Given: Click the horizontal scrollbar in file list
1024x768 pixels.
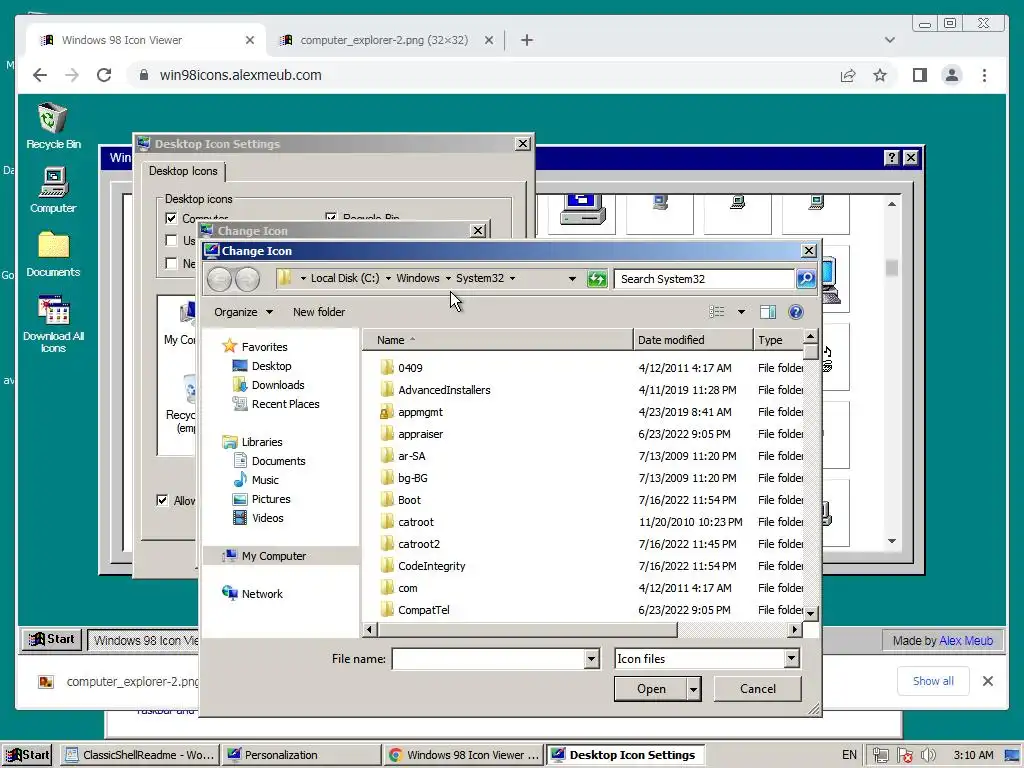Looking at the screenshot, I should 527,630.
